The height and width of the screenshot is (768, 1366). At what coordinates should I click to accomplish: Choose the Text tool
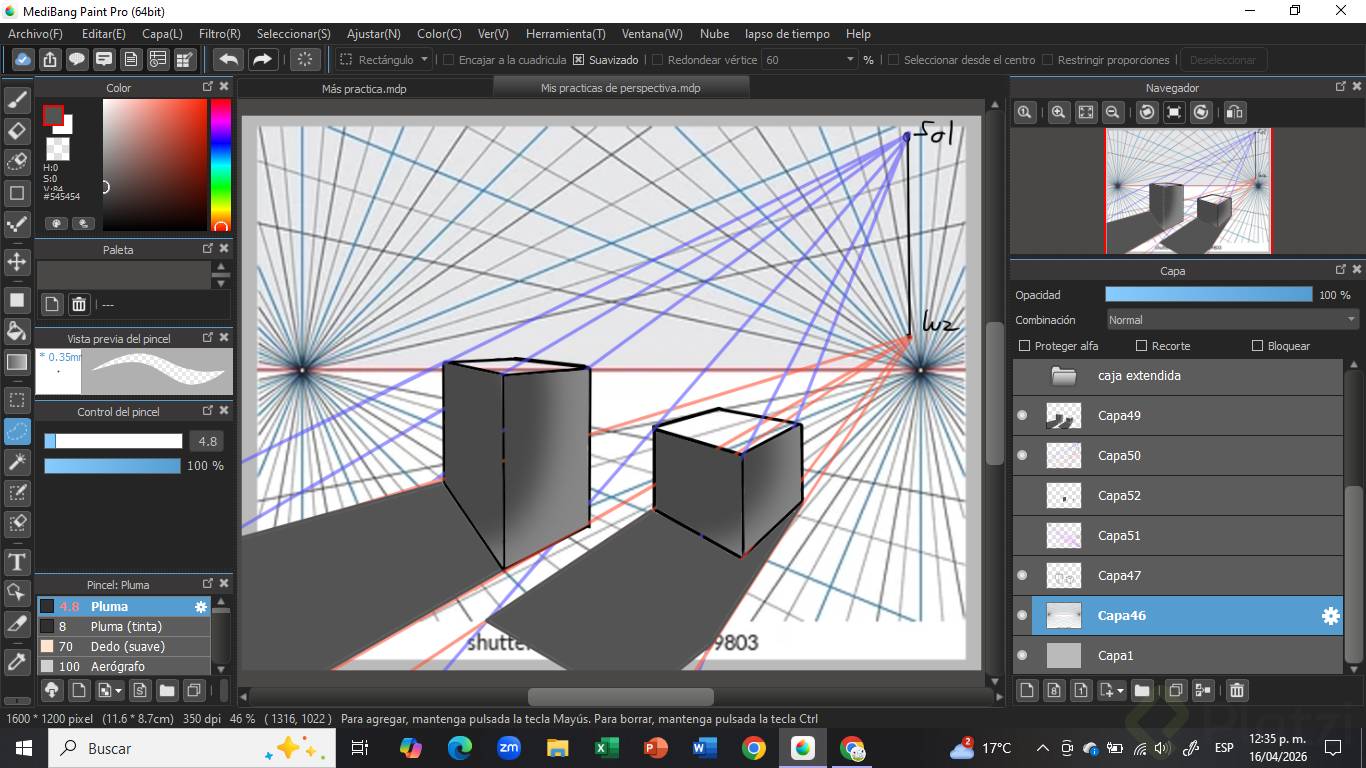coord(17,562)
